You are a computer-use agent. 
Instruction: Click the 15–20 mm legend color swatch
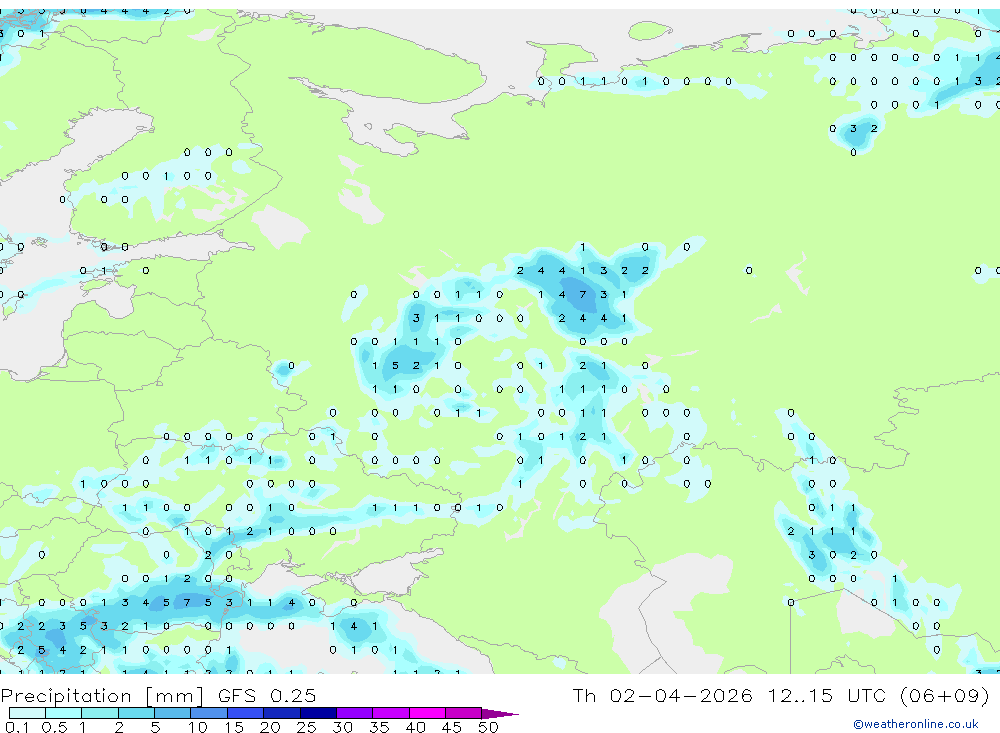click(x=246, y=713)
